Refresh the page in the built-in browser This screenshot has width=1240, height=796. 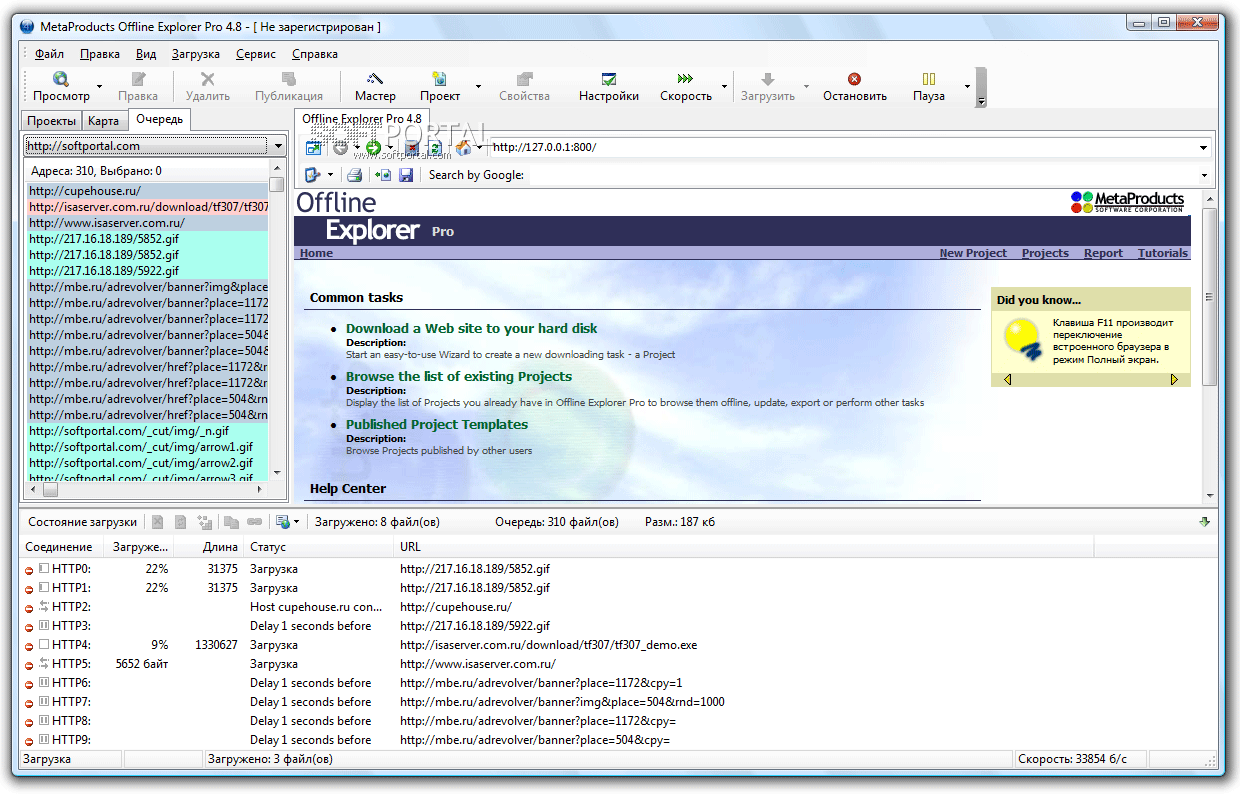437,148
